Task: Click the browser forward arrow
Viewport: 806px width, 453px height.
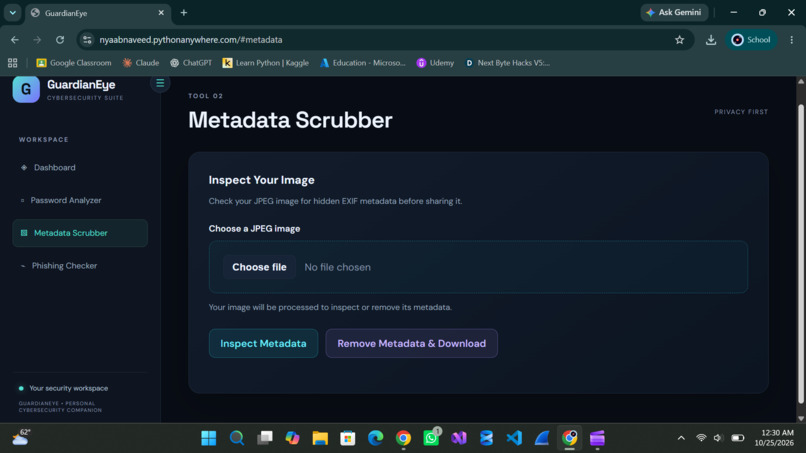Action: tap(37, 40)
